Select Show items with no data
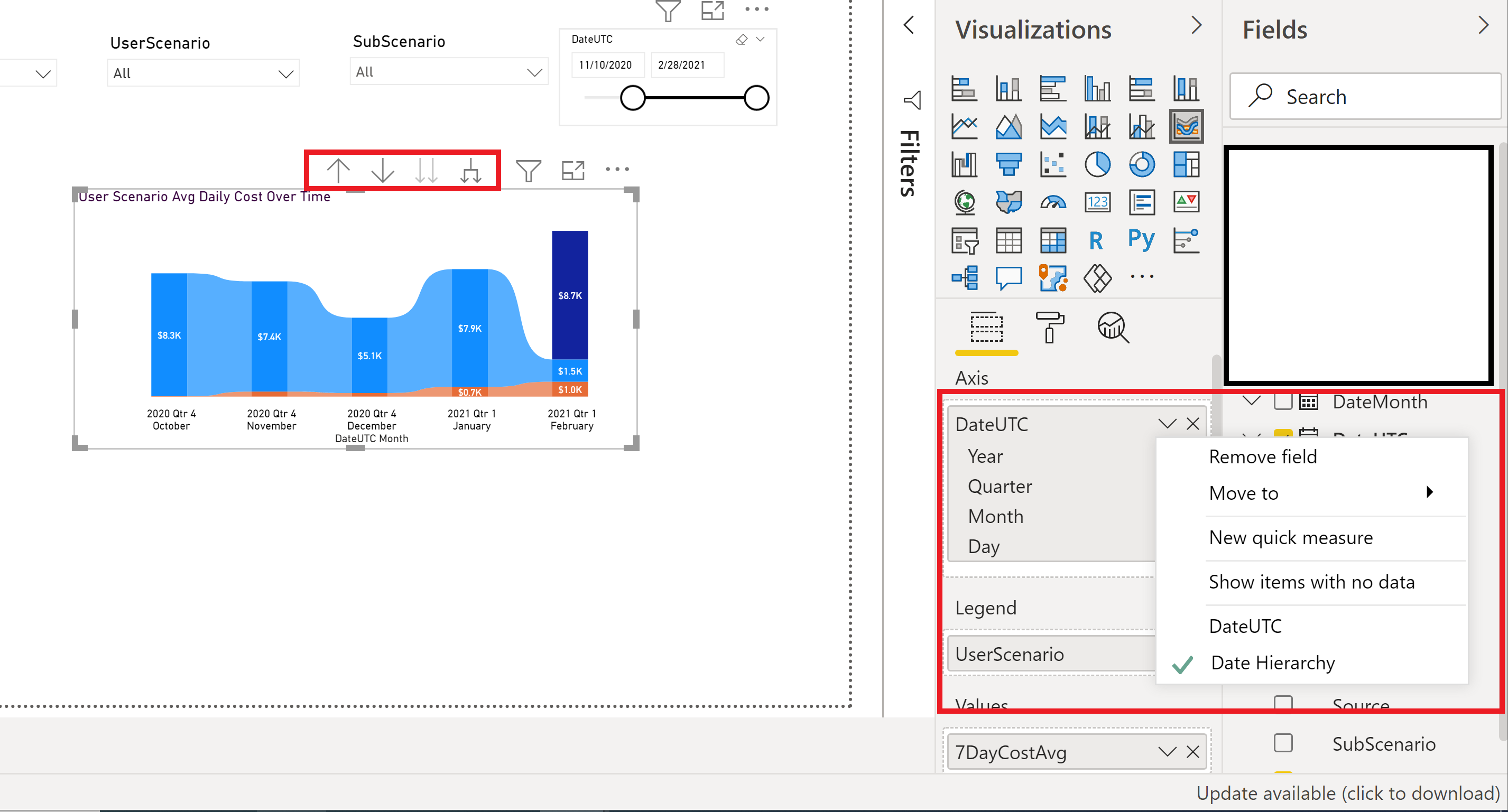This screenshot has width=1508, height=812. pos(1312,582)
